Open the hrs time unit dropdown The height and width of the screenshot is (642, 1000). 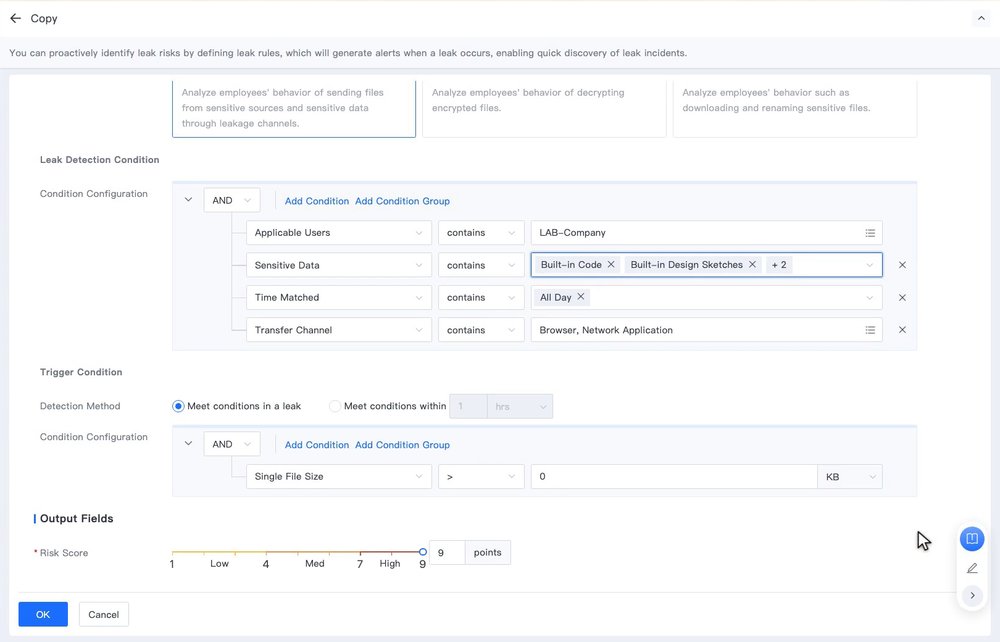520,407
